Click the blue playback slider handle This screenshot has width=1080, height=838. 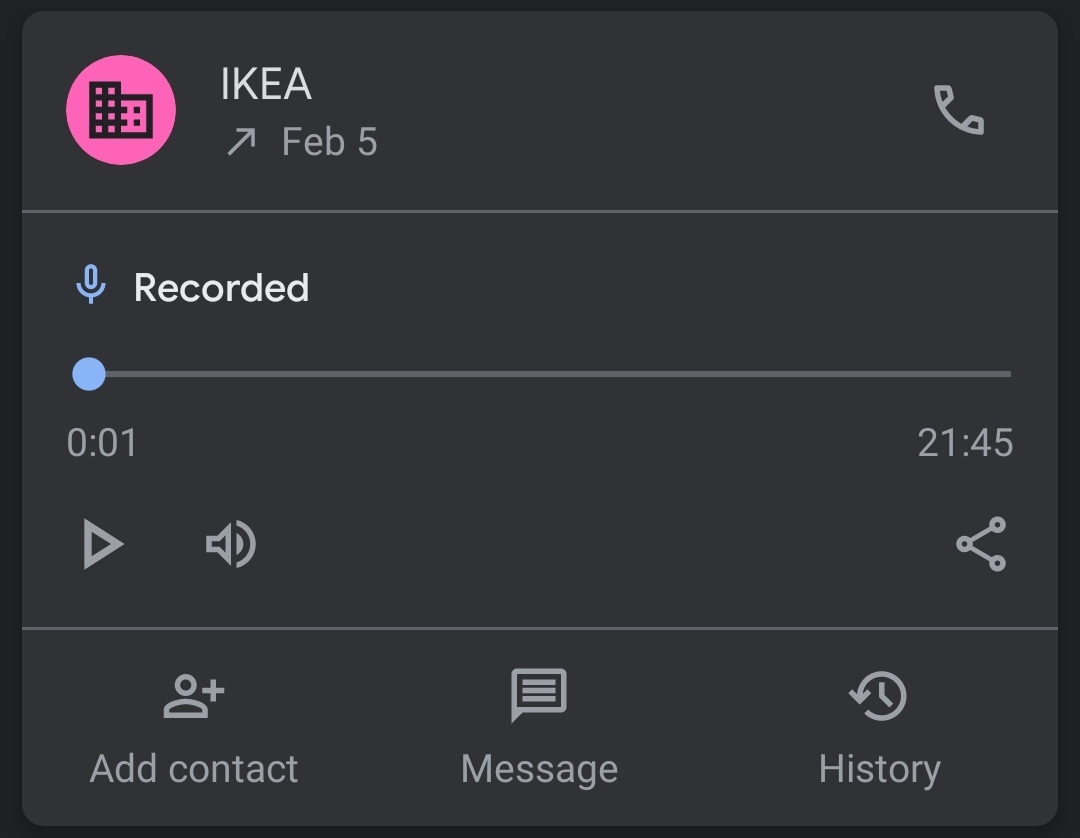click(89, 374)
